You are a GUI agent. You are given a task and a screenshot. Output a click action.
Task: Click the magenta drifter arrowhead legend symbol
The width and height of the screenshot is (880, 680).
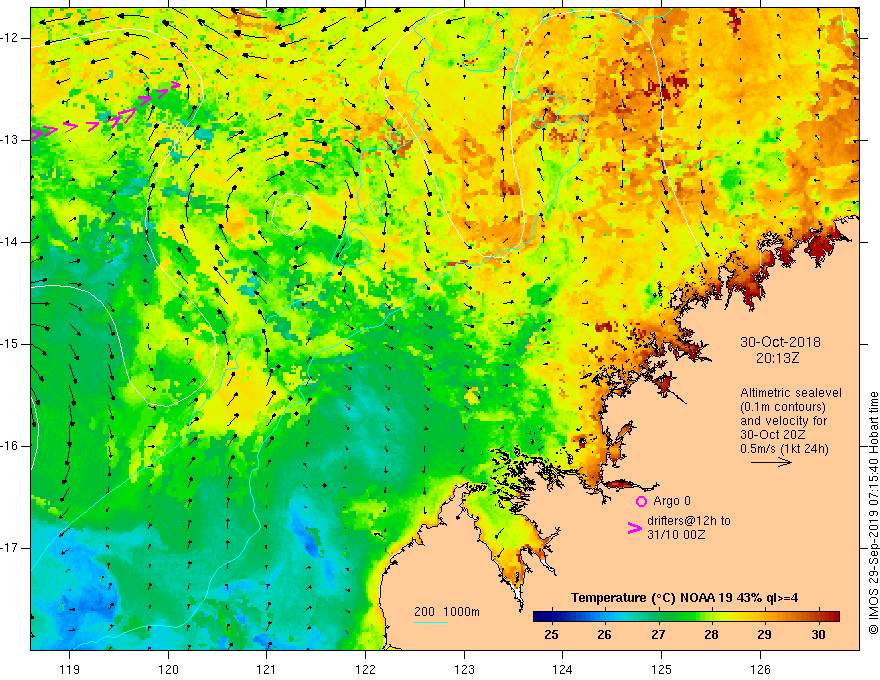(634, 528)
